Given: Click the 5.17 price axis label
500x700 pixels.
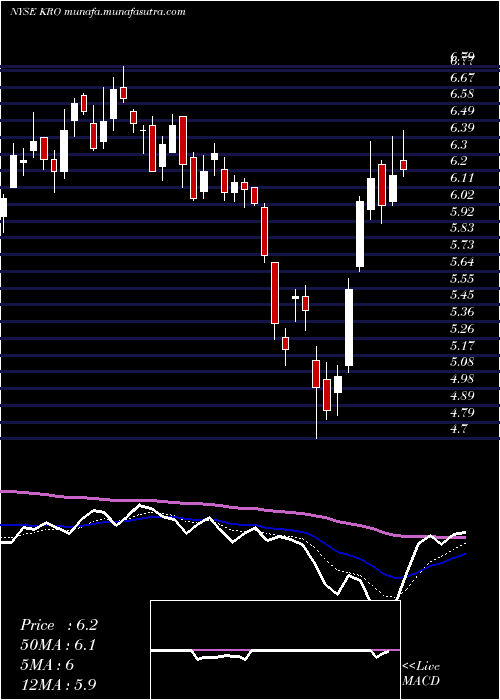Looking at the screenshot, I should click(462, 345).
